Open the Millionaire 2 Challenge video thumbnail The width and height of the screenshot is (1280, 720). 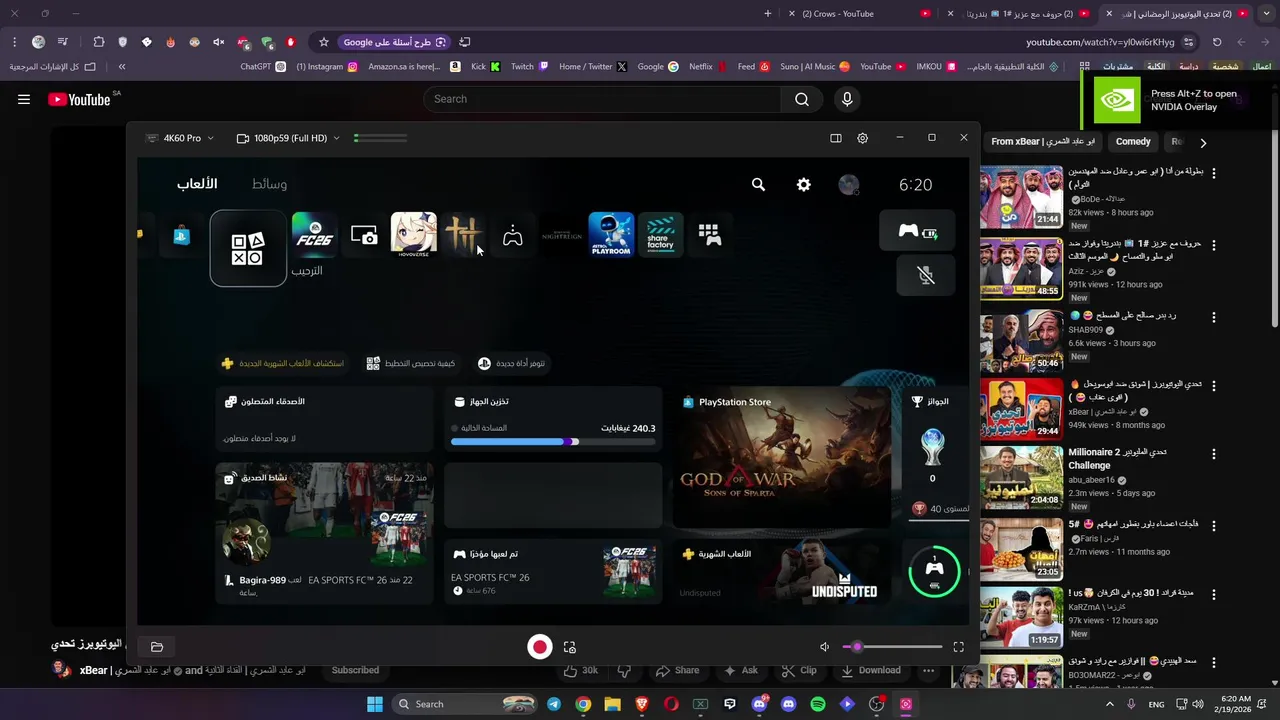coord(1021,477)
